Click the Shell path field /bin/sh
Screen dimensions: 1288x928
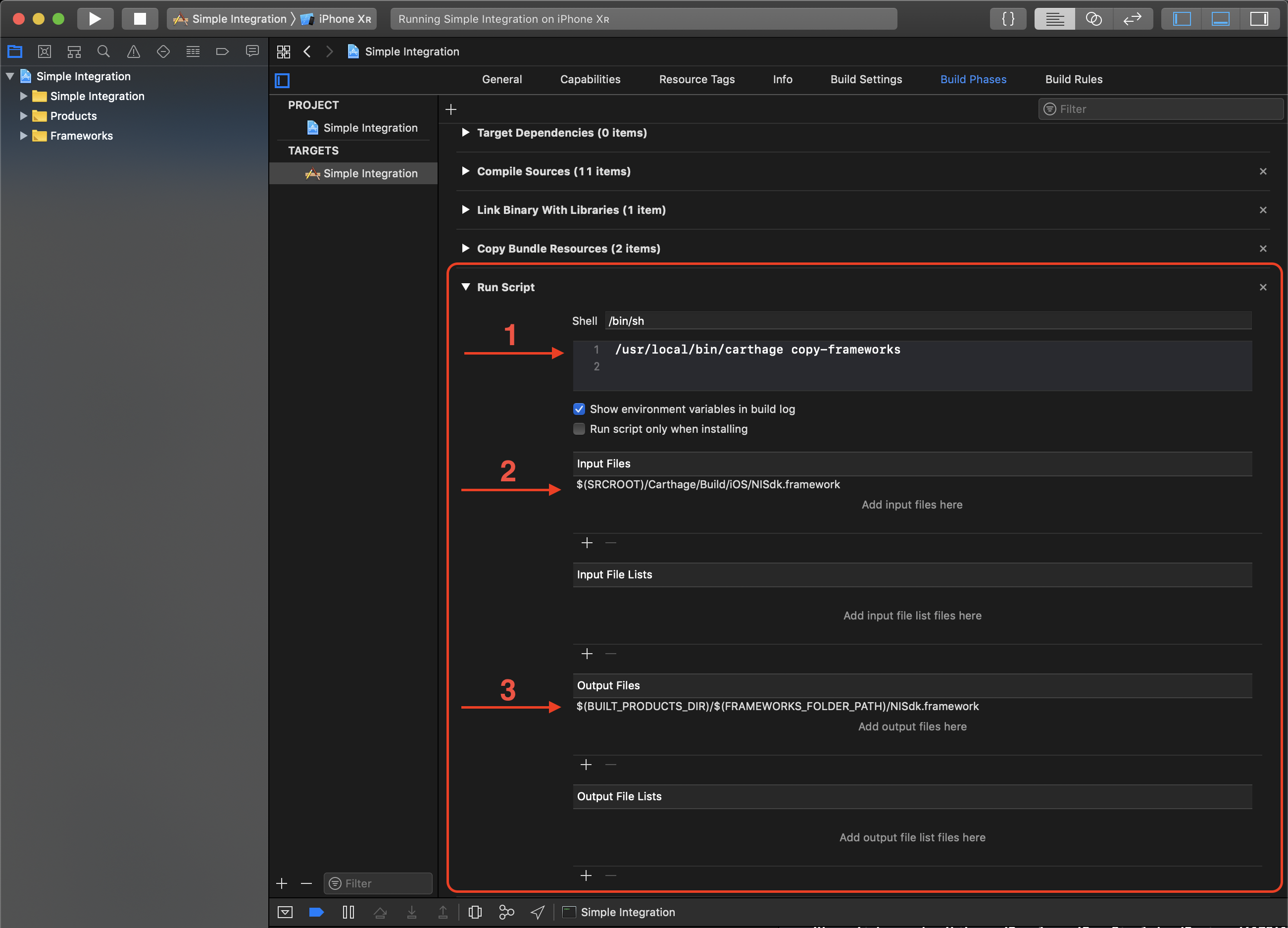928,320
